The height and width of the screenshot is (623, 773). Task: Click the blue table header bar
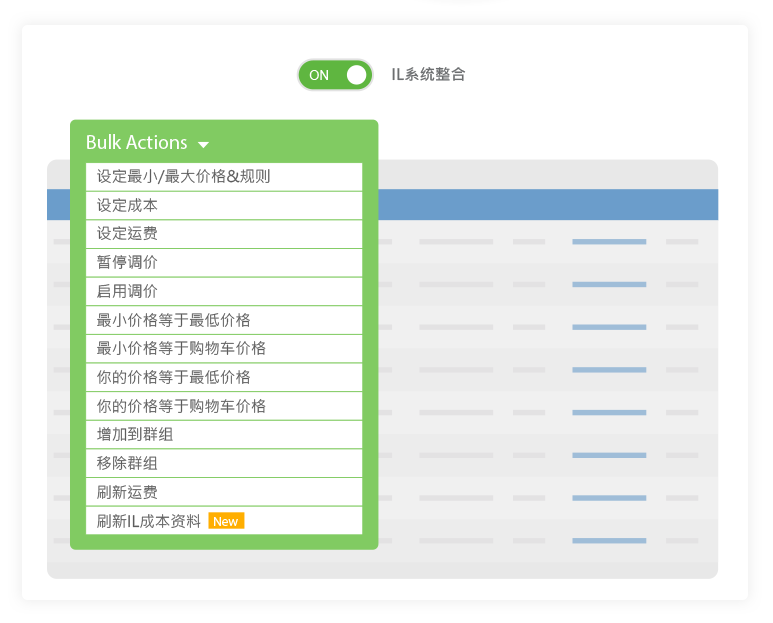[547, 205]
